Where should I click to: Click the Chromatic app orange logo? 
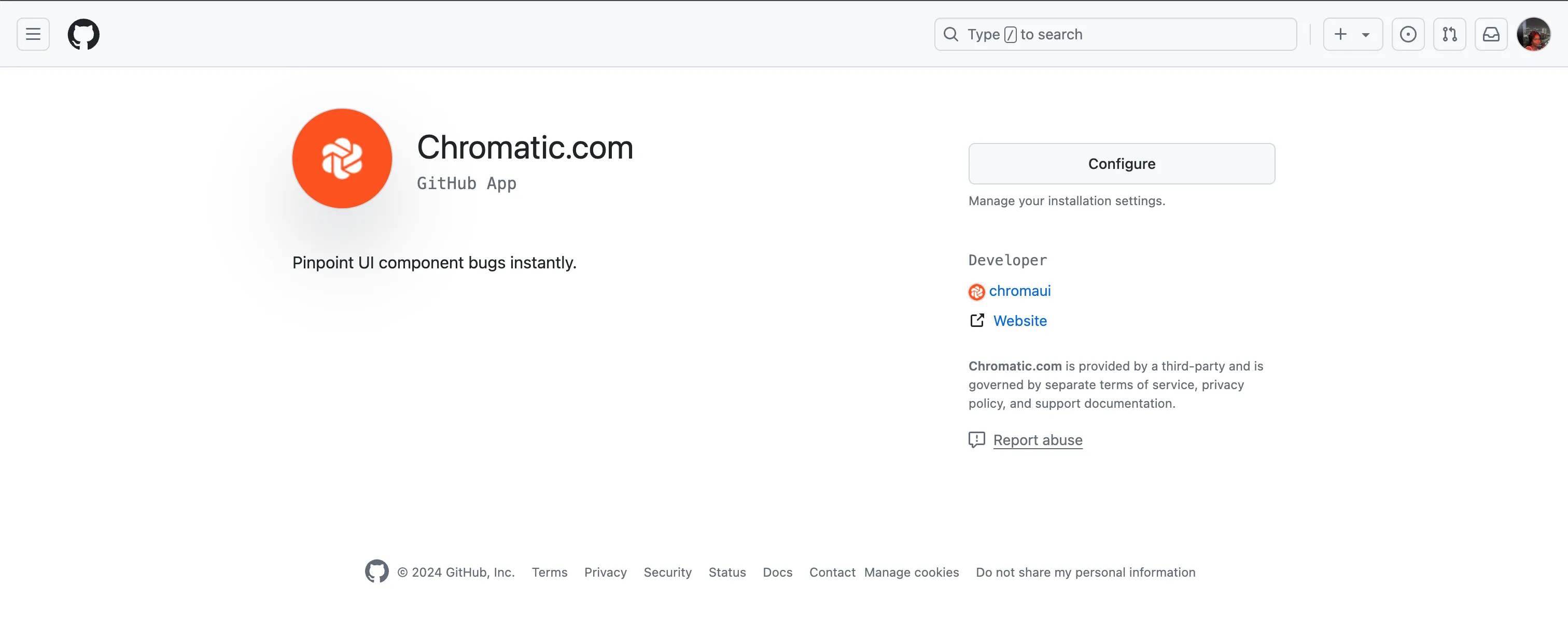(342, 158)
